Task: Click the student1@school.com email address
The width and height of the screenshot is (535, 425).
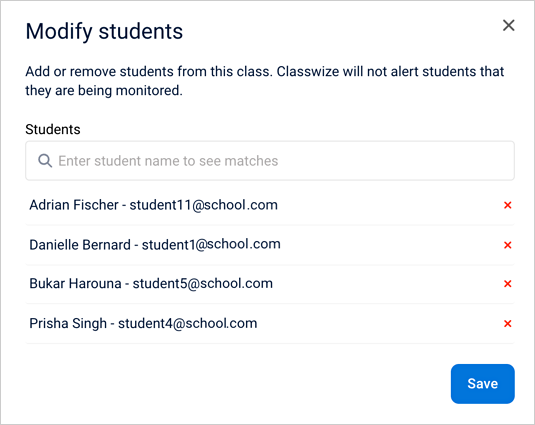Action: click(211, 245)
